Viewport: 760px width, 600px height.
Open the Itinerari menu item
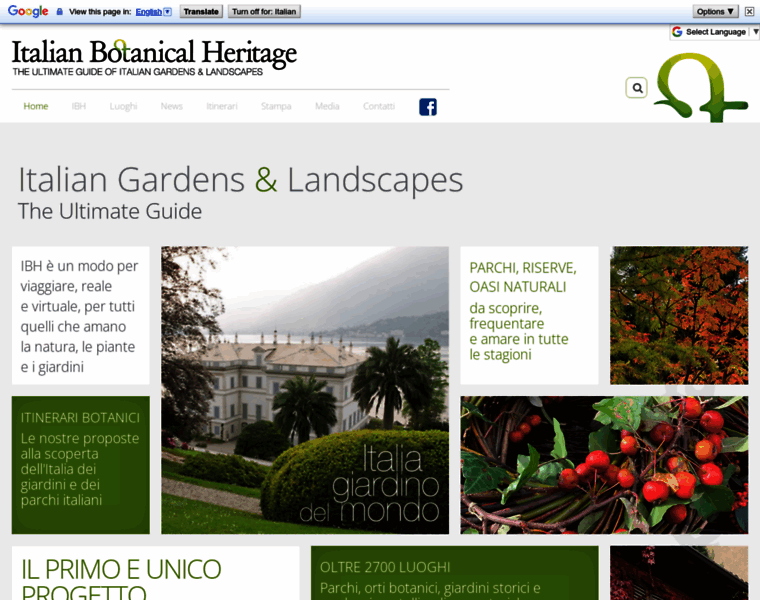pos(222,106)
